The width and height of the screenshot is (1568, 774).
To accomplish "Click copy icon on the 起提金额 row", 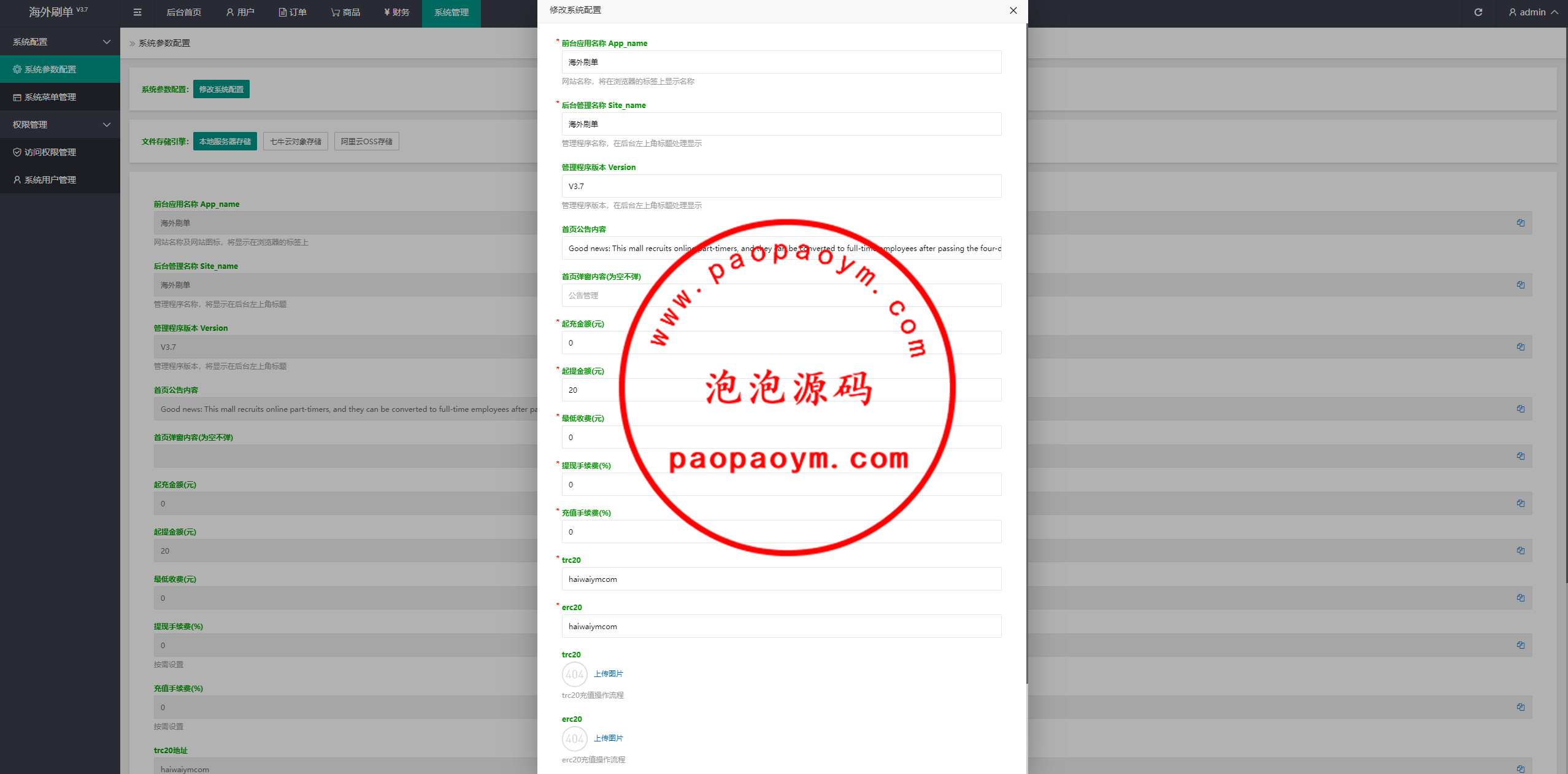I will coord(1521,551).
